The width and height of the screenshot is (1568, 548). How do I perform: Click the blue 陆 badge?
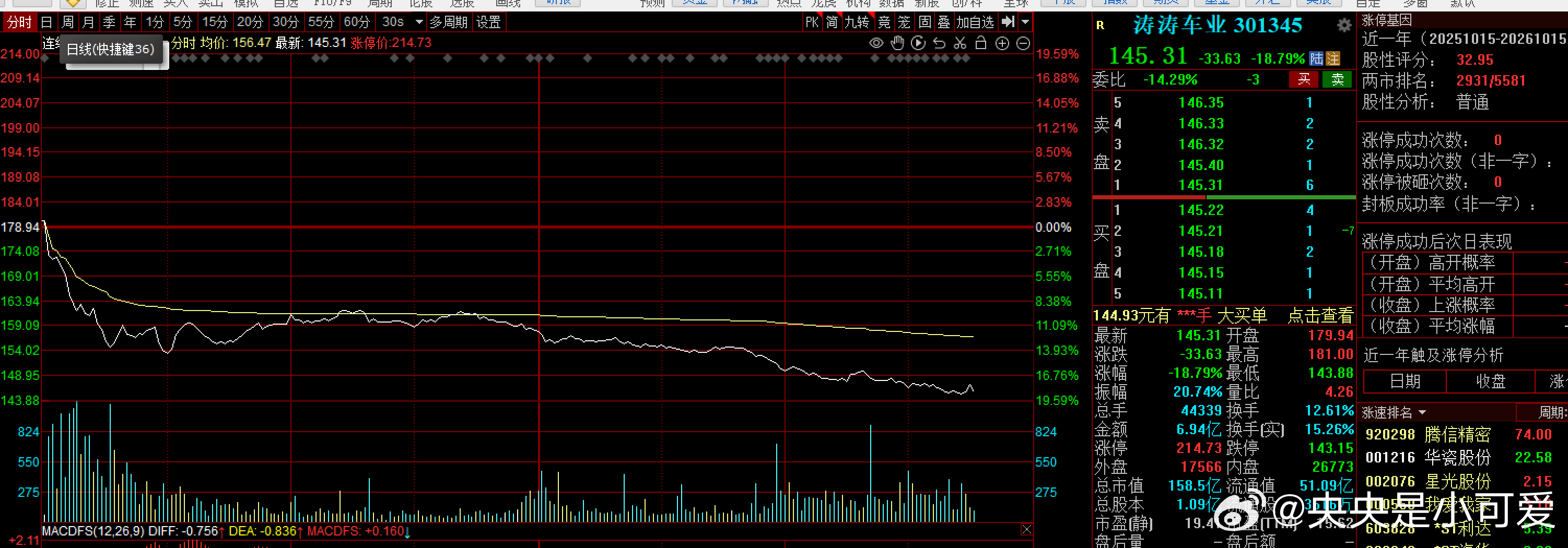click(1316, 59)
